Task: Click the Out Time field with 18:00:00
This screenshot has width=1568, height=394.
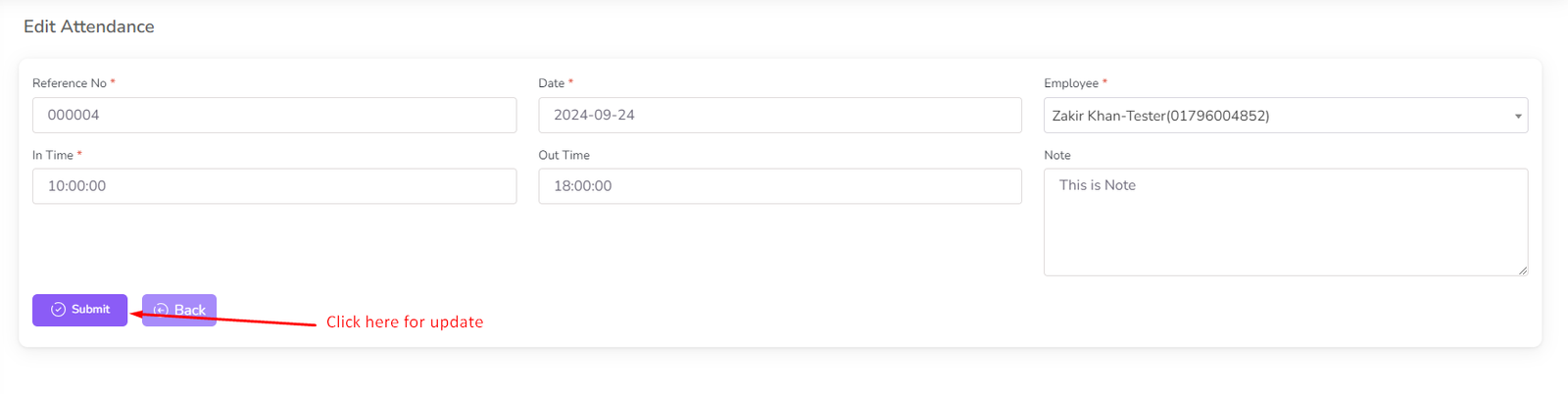Action: point(779,186)
